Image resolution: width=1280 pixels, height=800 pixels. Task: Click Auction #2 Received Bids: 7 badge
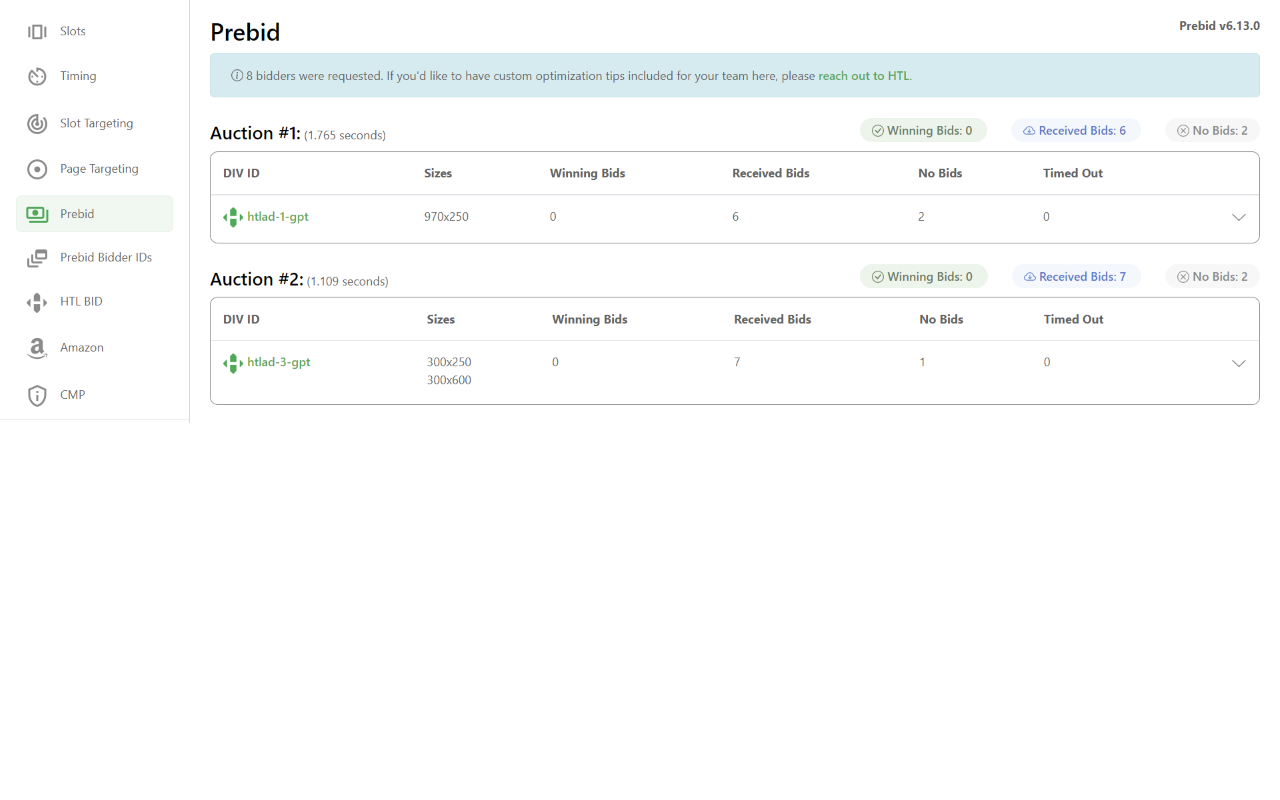[1076, 277]
